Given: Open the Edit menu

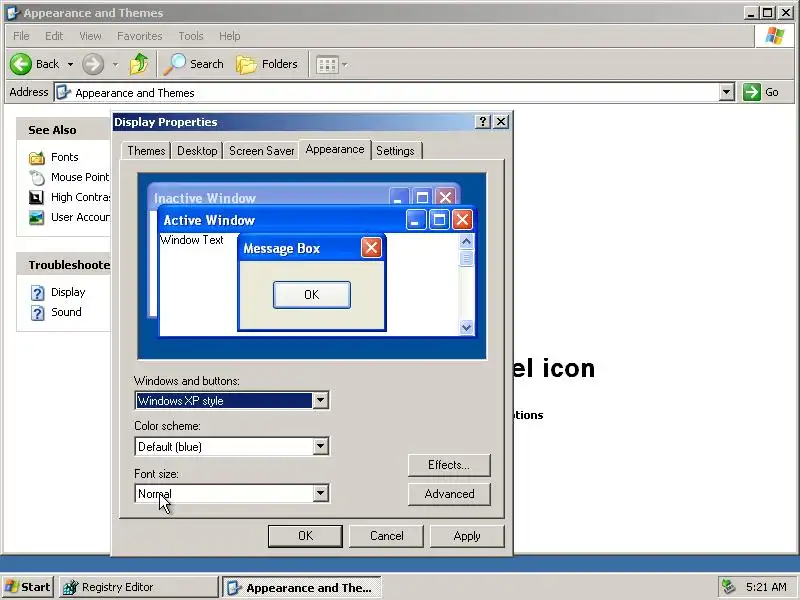Looking at the screenshot, I should (54, 36).
